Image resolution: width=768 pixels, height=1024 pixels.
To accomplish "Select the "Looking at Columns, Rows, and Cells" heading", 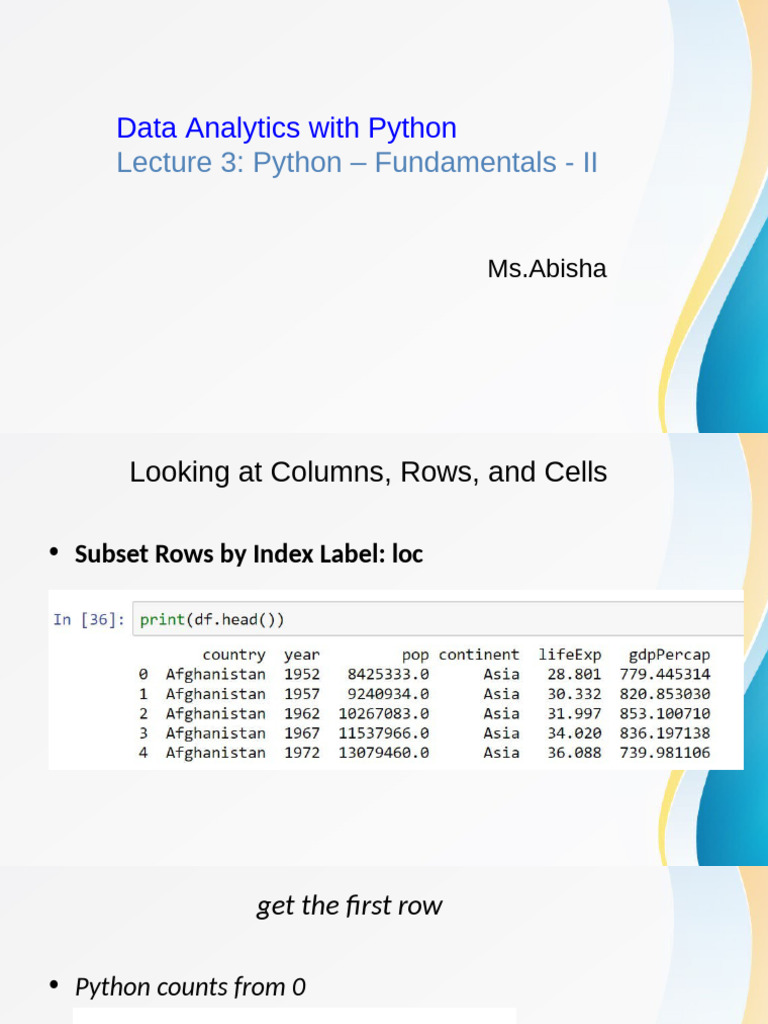I will click(x=368, y=472).
